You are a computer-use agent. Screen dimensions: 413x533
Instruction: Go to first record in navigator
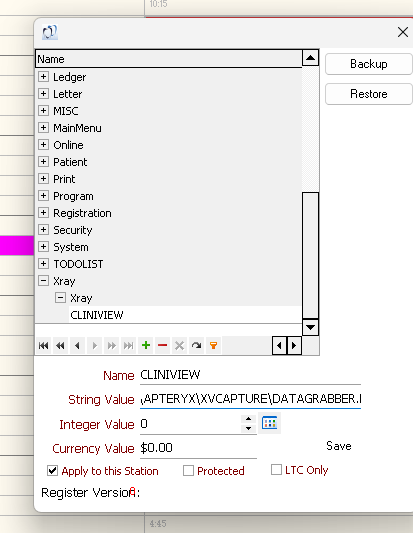tap(44, 346)
